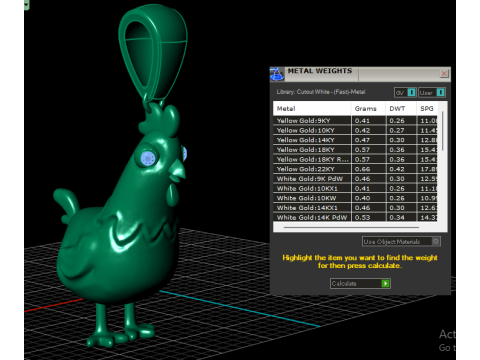Select the White Gold:9K PdW row

[x=355, y=179]
